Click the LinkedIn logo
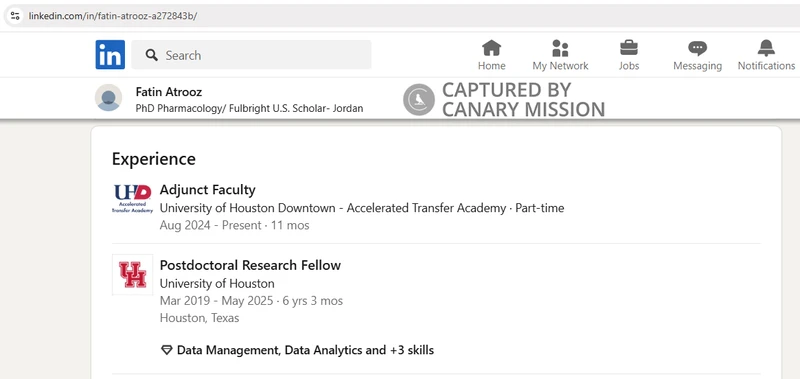This screenshot has width=800, height=379. 110,55
